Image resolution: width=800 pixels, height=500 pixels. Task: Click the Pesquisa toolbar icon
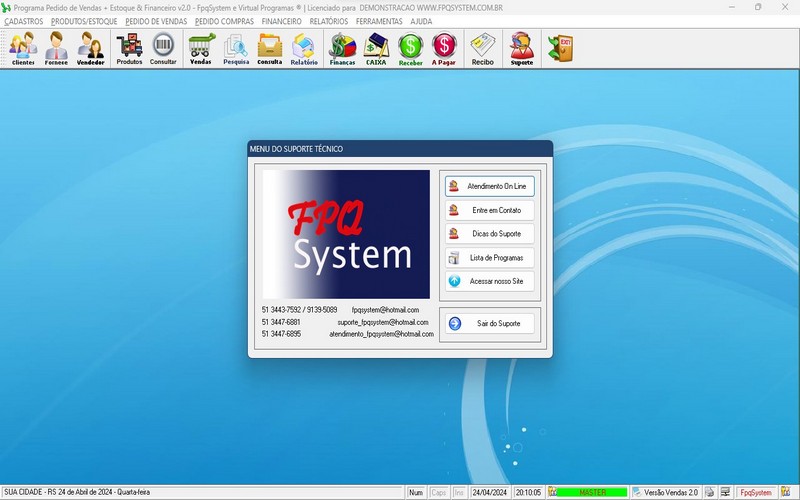pyautogui.click(x=236, y=48)
